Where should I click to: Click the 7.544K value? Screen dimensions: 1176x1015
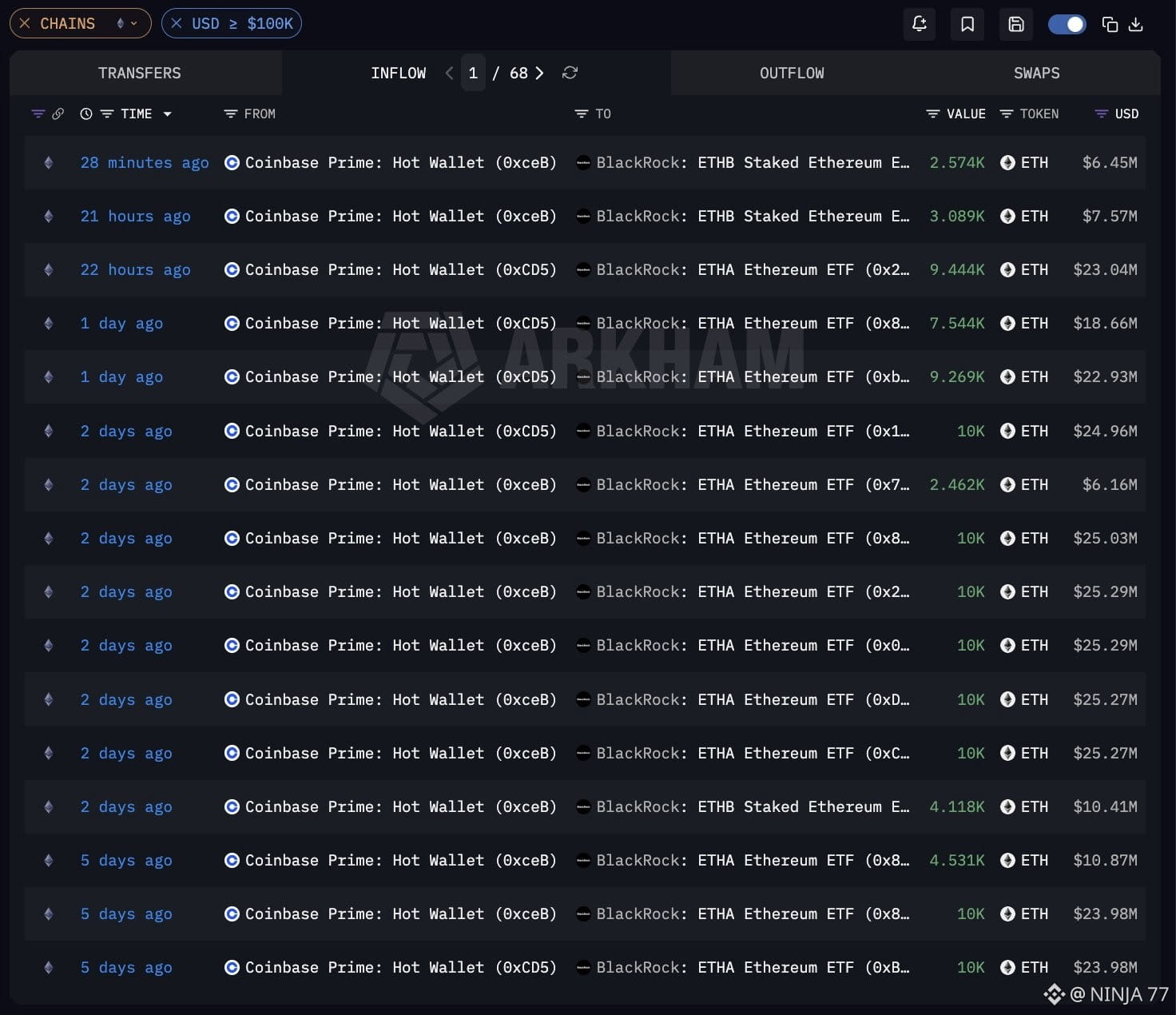coord(957,323)
